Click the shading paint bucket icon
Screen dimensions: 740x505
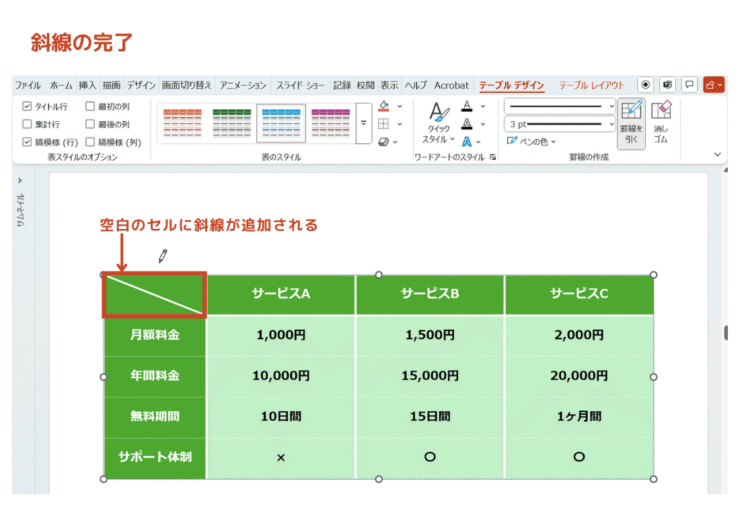[384, 106]
